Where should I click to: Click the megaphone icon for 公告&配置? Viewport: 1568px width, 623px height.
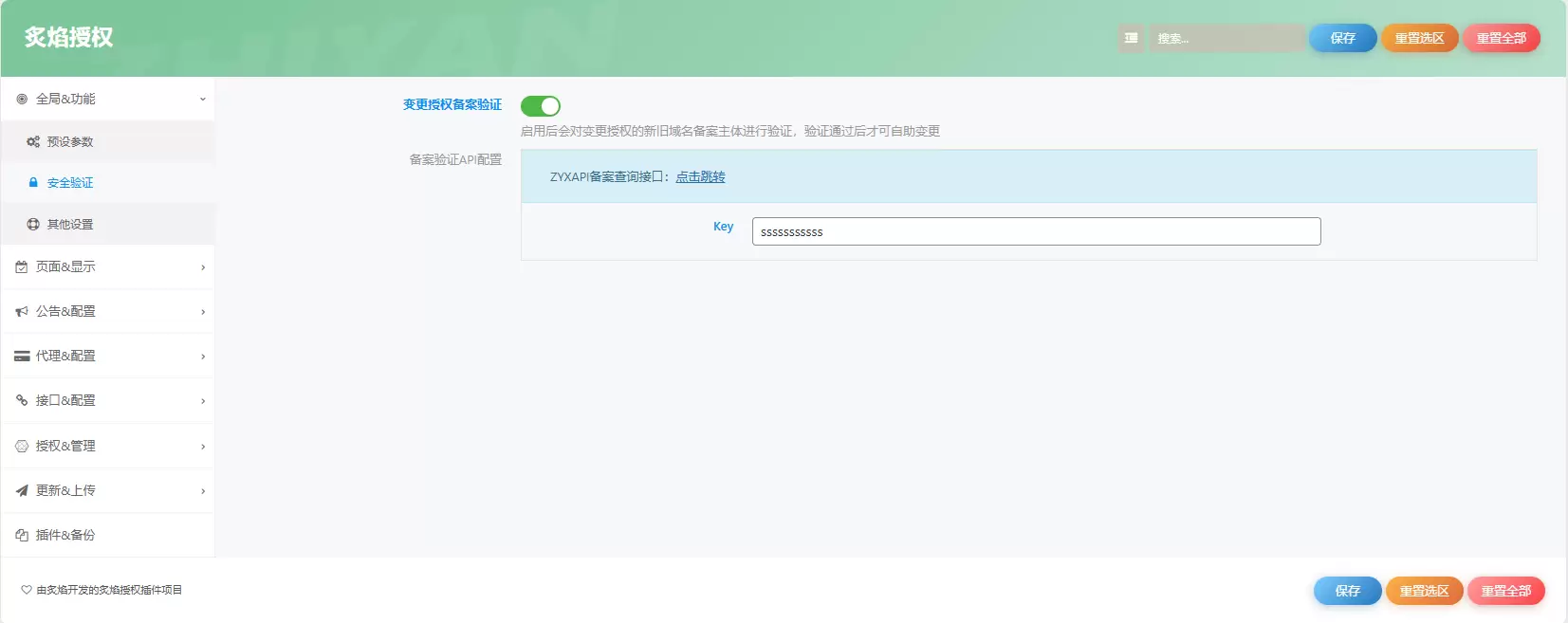click(x=22, y=311)
